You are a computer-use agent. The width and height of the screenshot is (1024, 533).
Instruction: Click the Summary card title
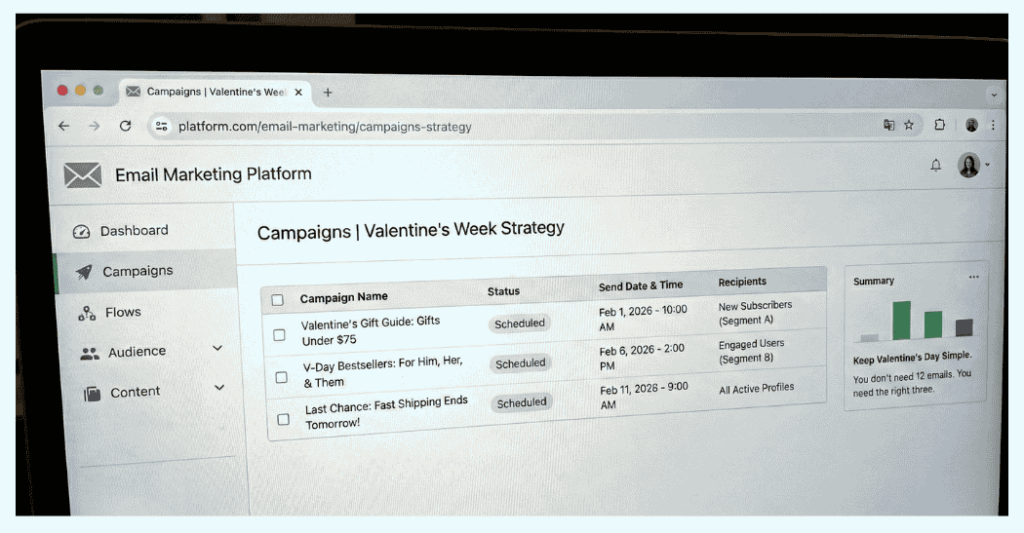click(873, 281)
